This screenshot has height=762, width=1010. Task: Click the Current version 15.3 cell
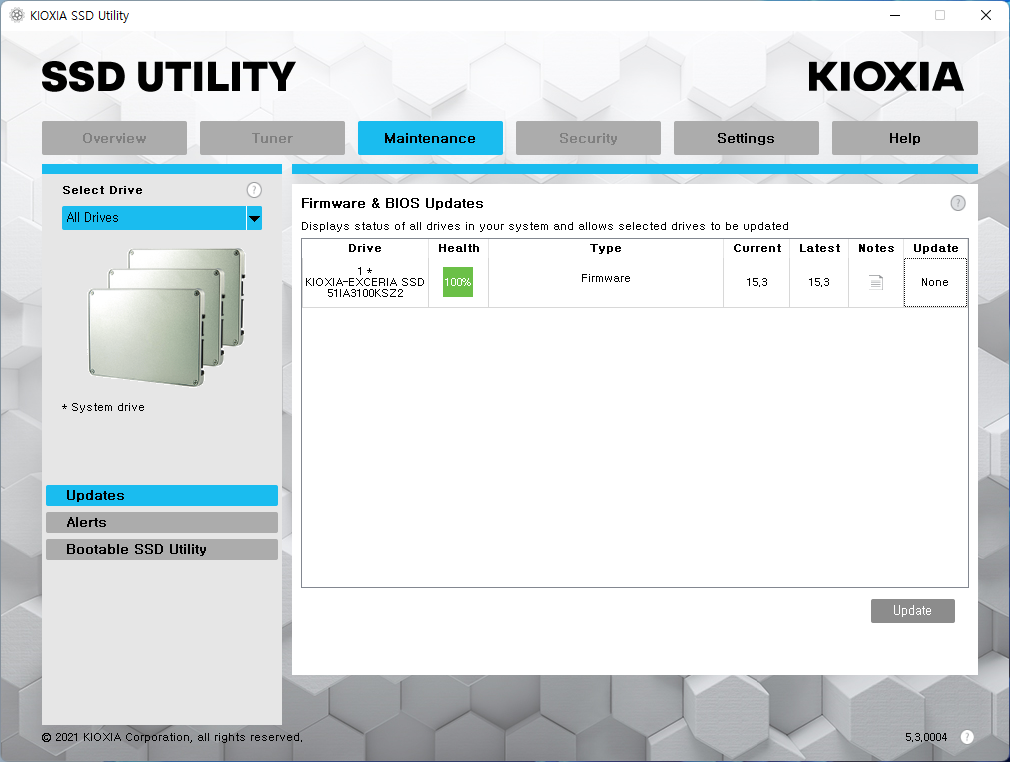[757, 282]
